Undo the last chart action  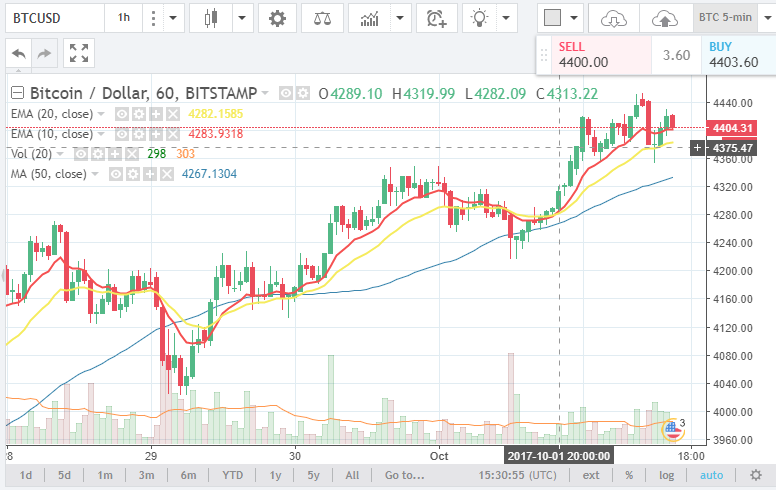pyautogui.click(x=19, y=53)
